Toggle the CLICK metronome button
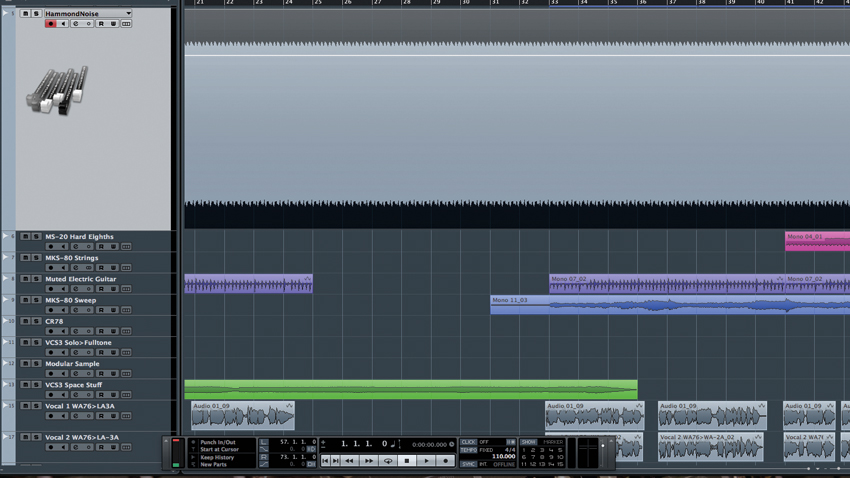Image resolution: width=850 pixels, height=478 pixels. click(x=468, y=442)
